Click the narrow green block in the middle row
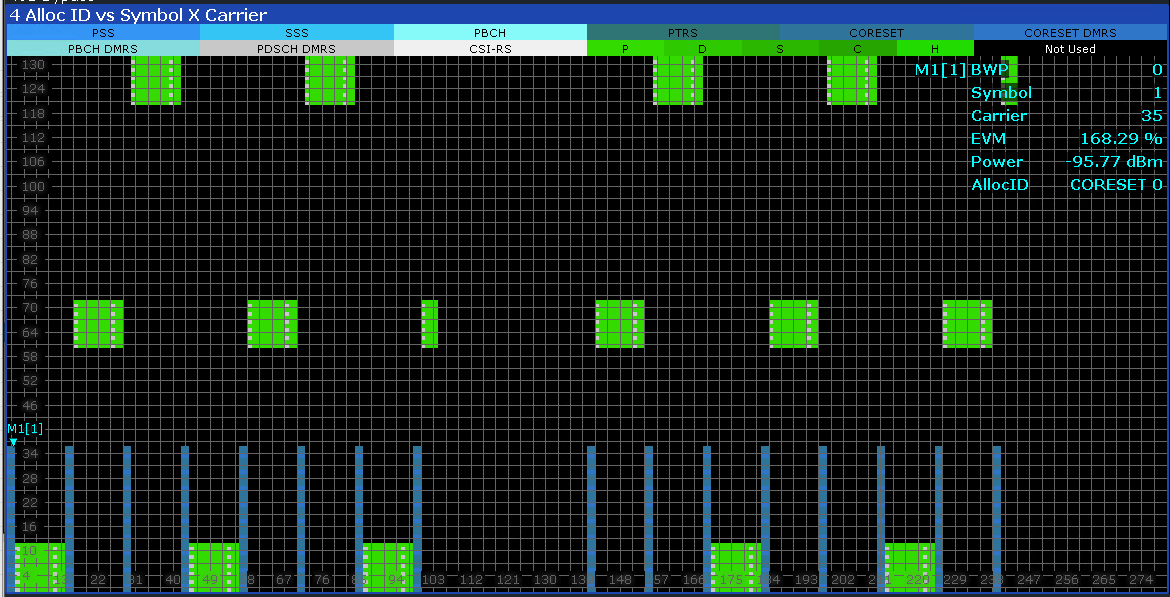The height and width of the screenshot is (597, 1170). pos(430,324)
